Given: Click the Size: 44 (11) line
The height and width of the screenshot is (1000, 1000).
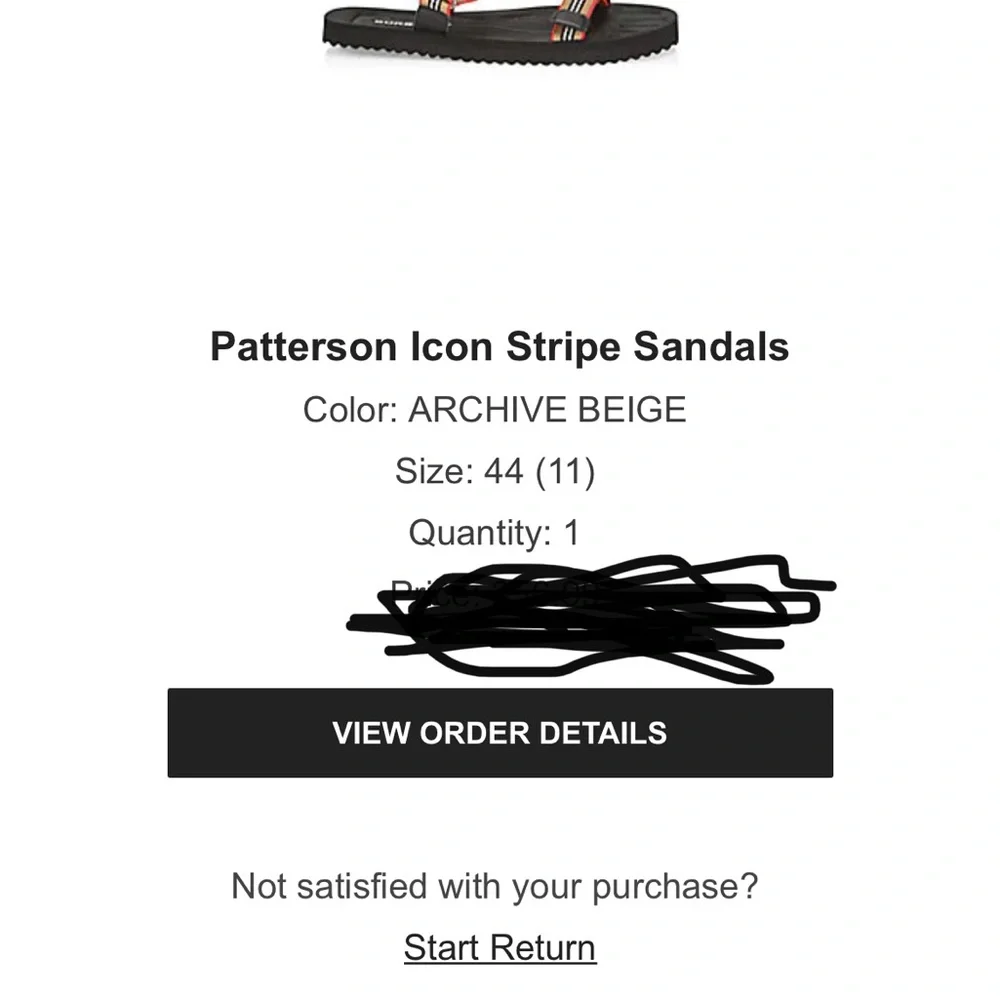Looking at the screenshot, I should pyautogui.click(x=498, y=471).
